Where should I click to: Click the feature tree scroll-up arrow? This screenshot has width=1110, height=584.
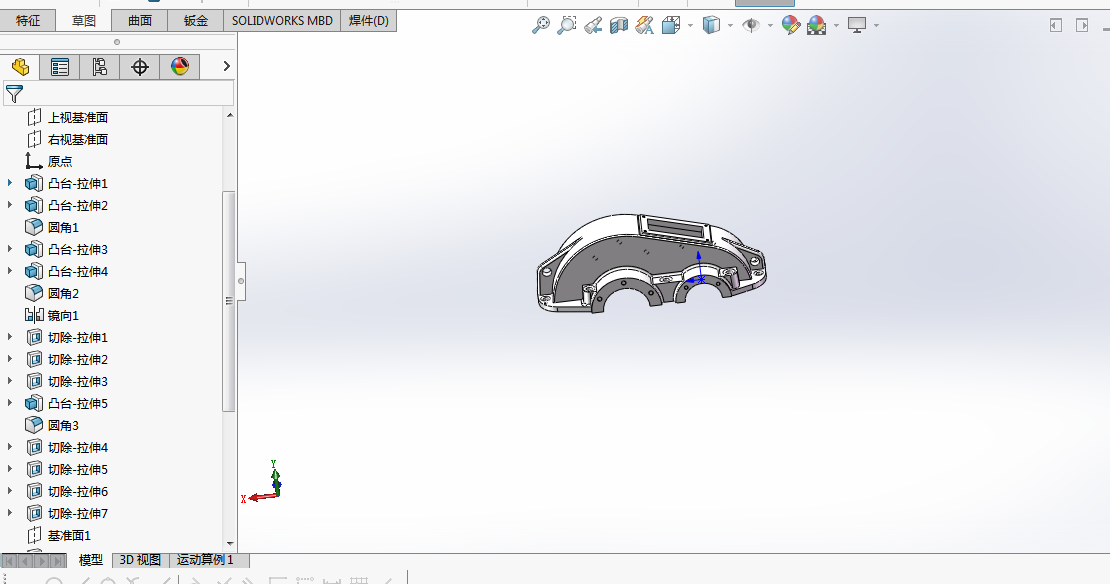tap(229, 115)
